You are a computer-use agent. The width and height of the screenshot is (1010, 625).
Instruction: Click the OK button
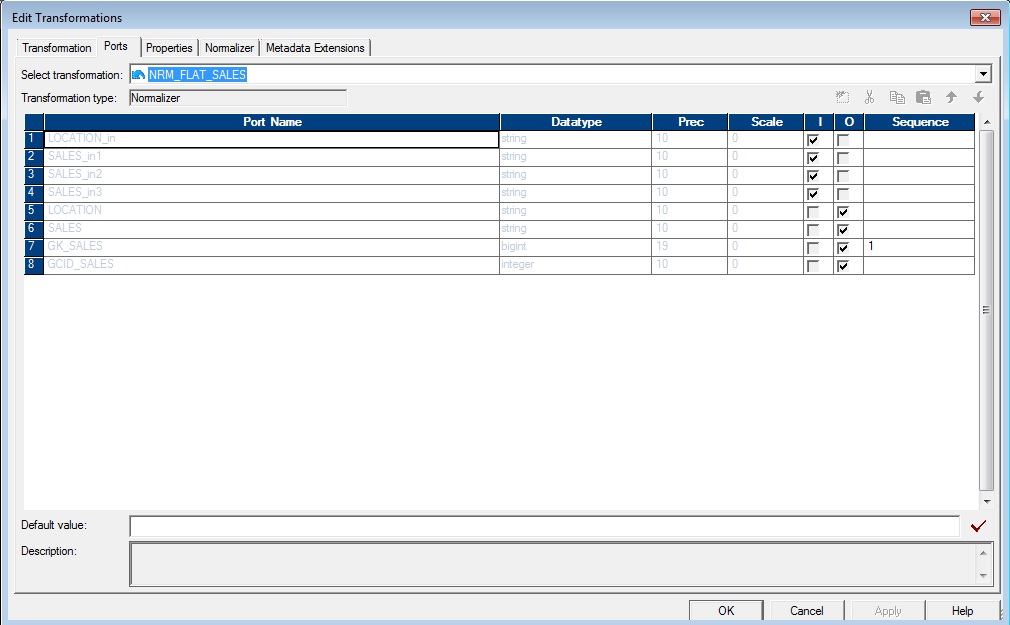coord(726,610)
